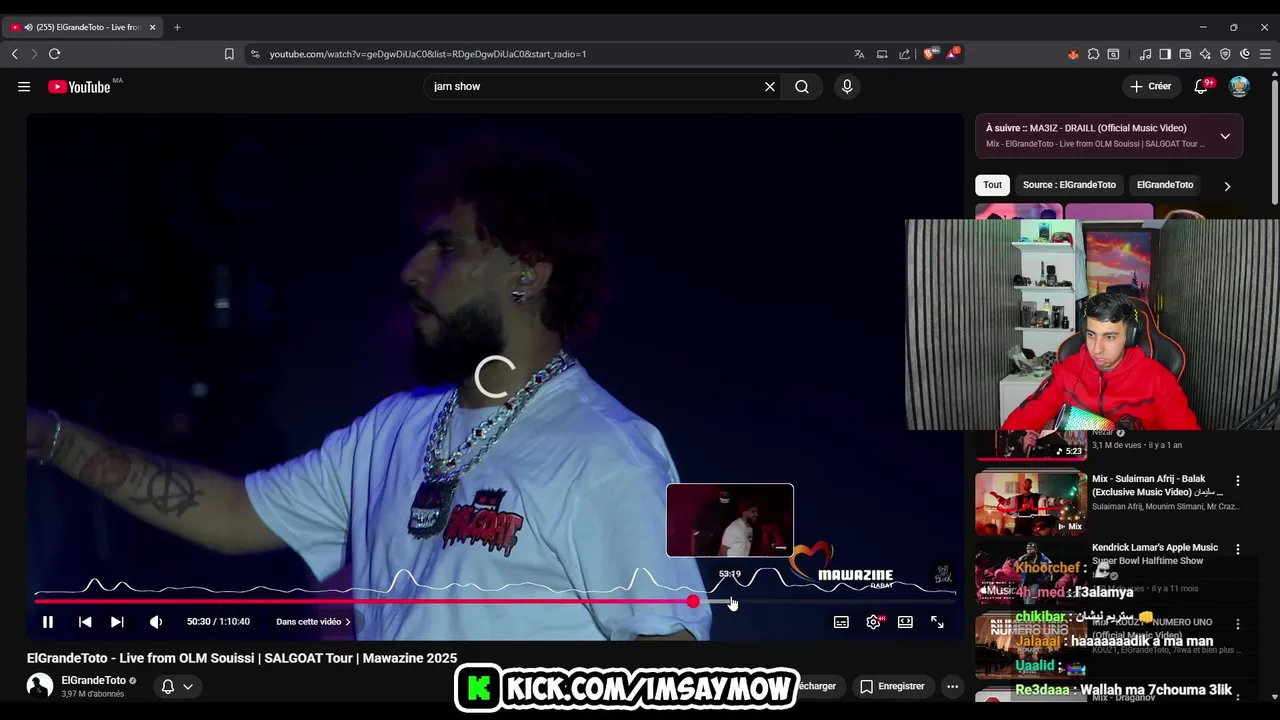Open Brave VPN shield icon

[1225, 54]
